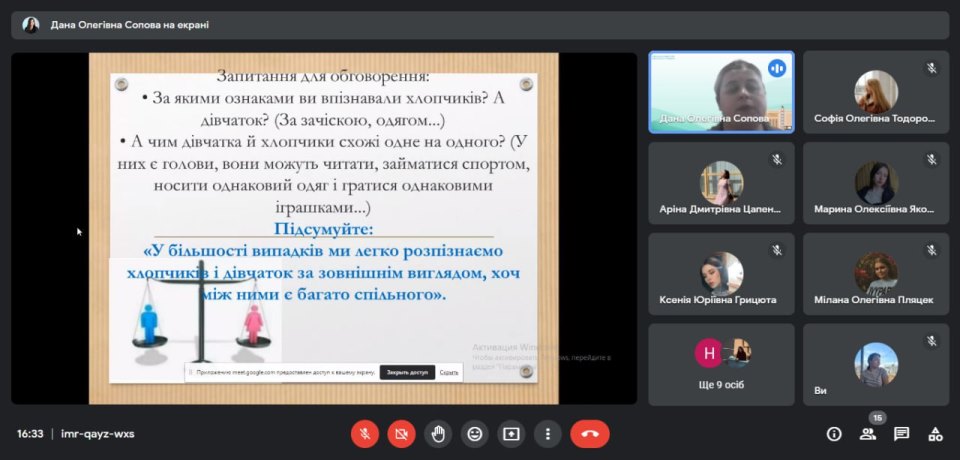The width and height of the screenshot is (960, 460).
Task: Open meeting details info icon
Action: (x=834, y=434)
